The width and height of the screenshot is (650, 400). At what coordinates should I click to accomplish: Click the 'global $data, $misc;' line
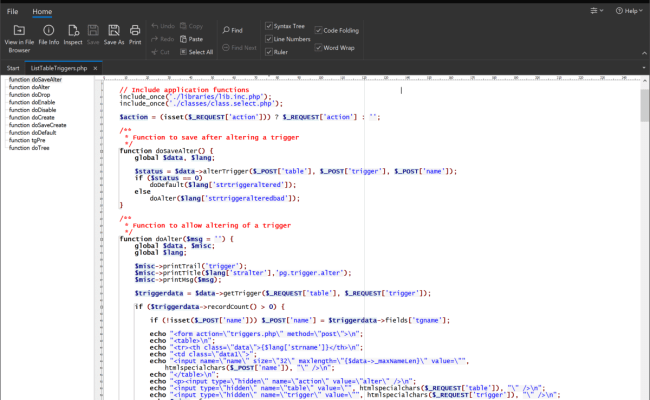click(x=175, y=246)
